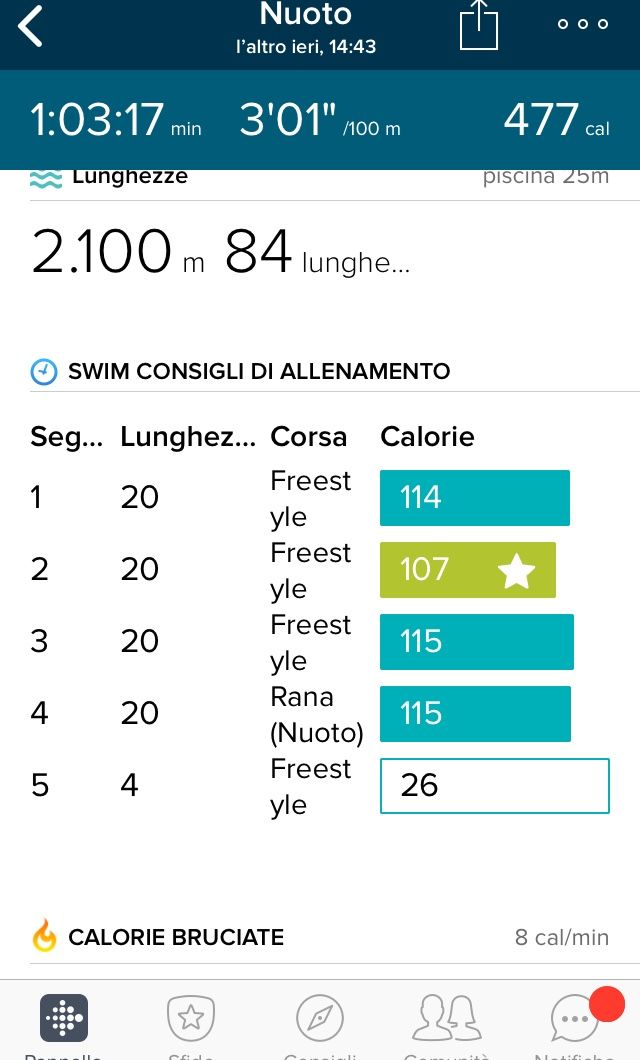640x1060 pixels.
Task: Open the Fitbit dashboard tab icon
Action: click(x=64, y=1018)
